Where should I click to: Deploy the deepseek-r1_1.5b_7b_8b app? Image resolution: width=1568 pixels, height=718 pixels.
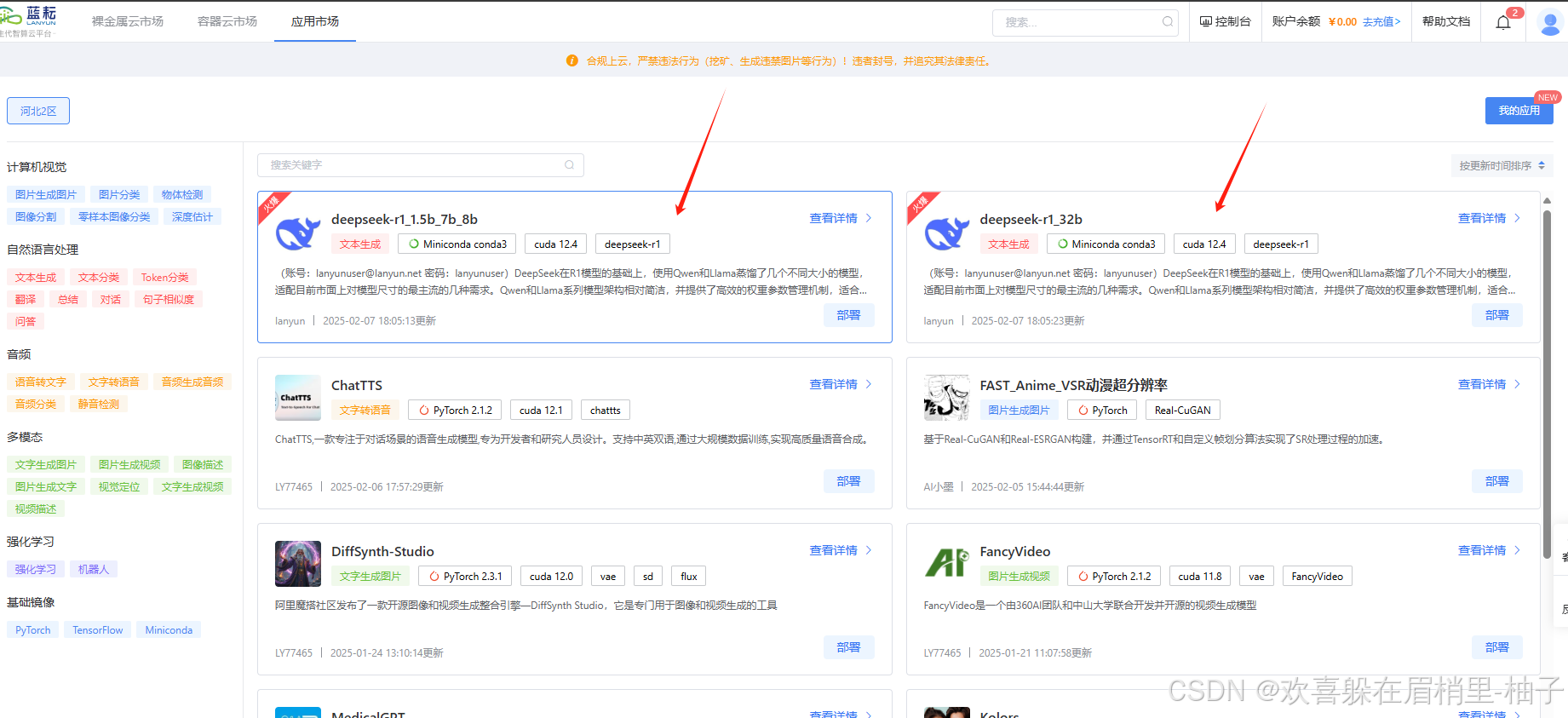pyautogui.click(x=849, y=315)
